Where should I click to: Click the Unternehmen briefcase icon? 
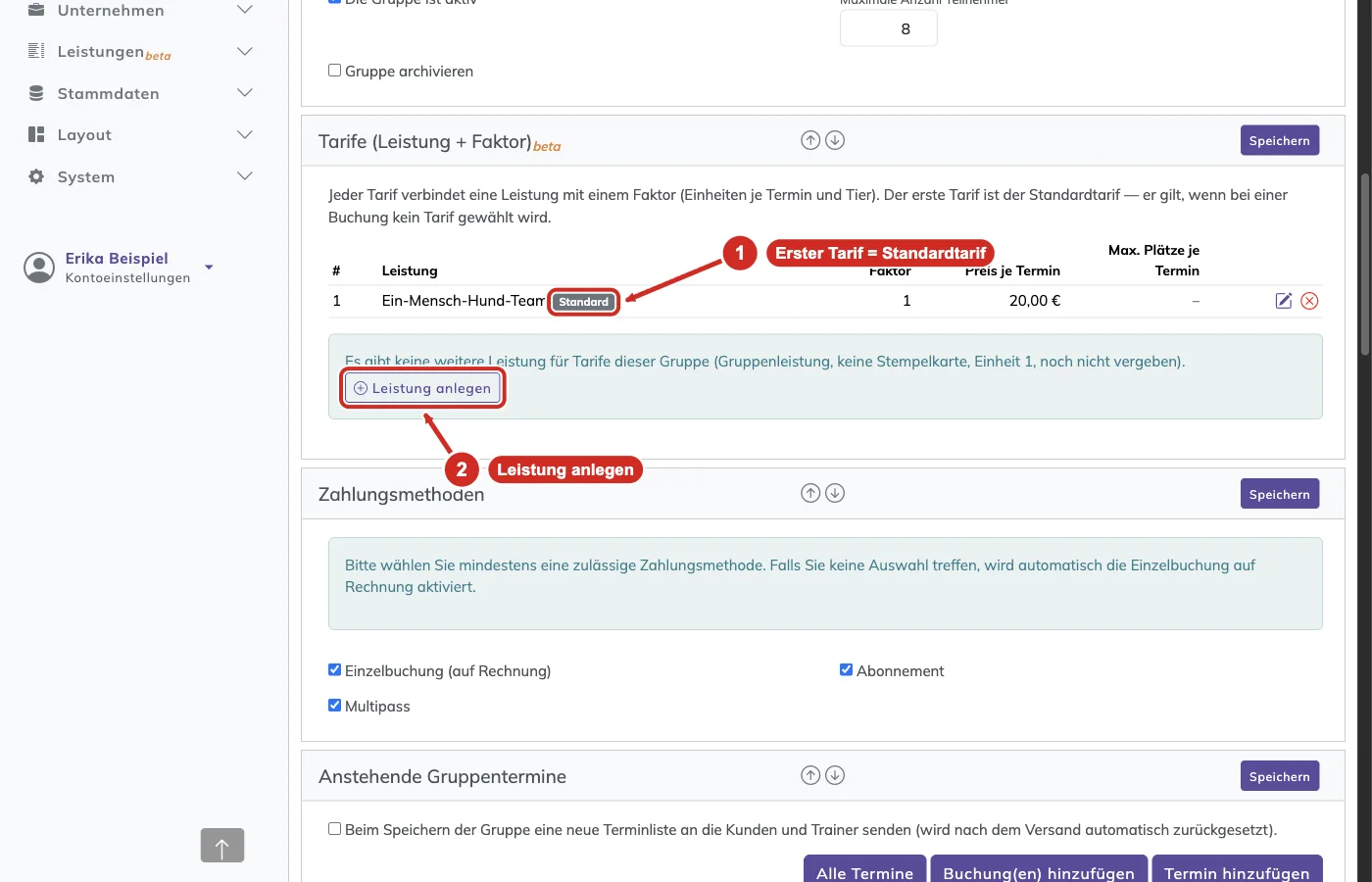(x=36, y=10)
